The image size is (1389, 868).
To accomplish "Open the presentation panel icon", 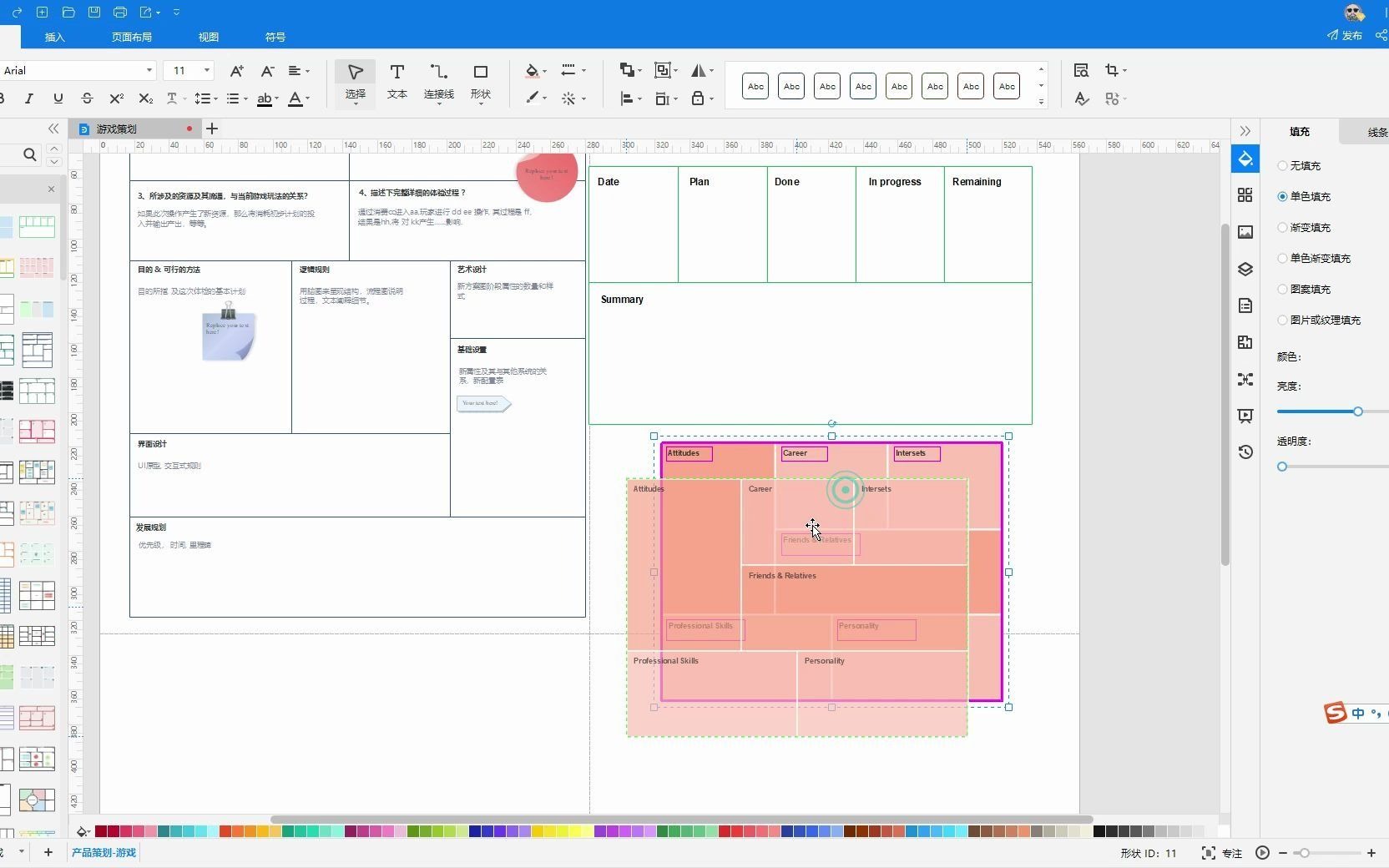I will [1245, 416].
